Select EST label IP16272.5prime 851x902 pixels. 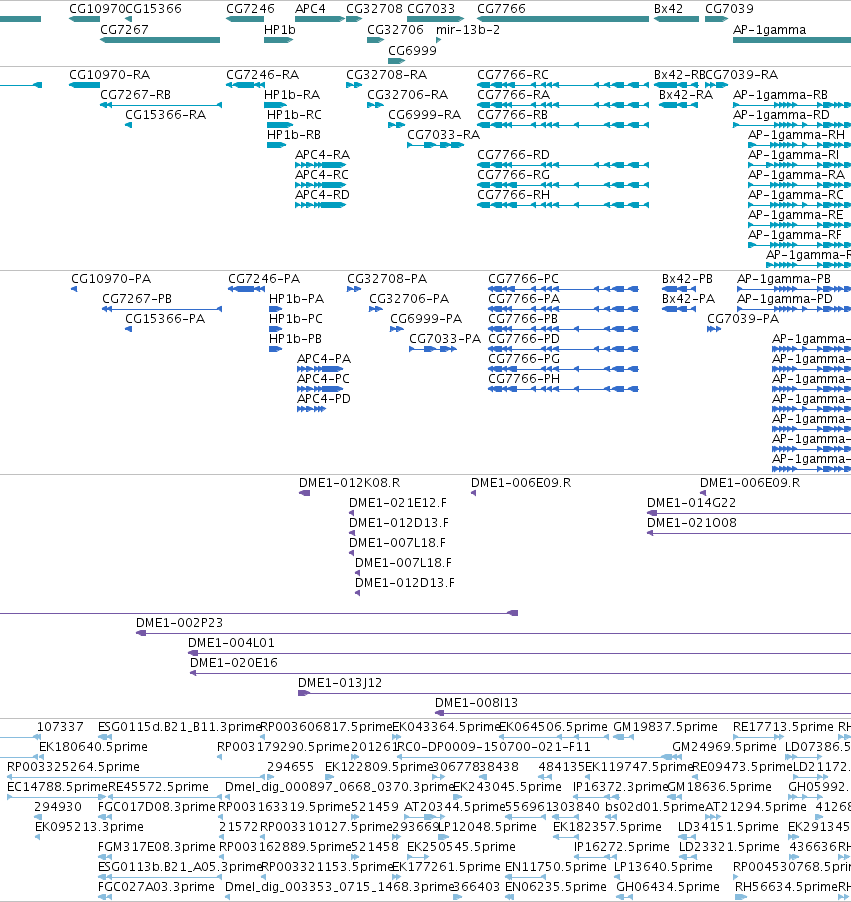tap(621, 847)
